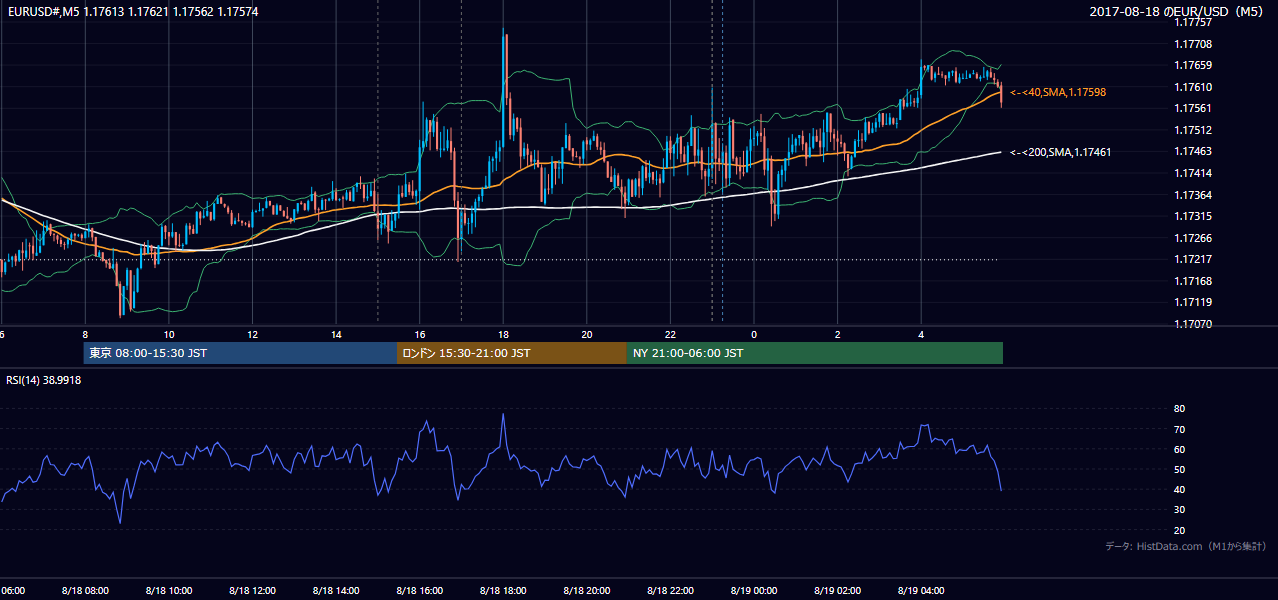Image resolution: width=1278 pixels, height=600 pixels.
Task: Open the HistData.com data credit text
Action: (x=1186, y=546)
